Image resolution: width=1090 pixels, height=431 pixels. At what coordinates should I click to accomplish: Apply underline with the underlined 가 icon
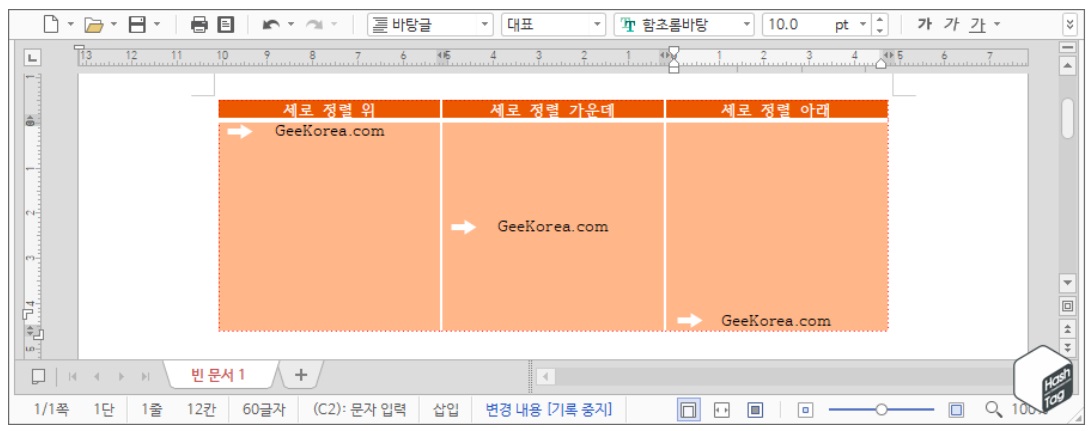pos(978,25)
